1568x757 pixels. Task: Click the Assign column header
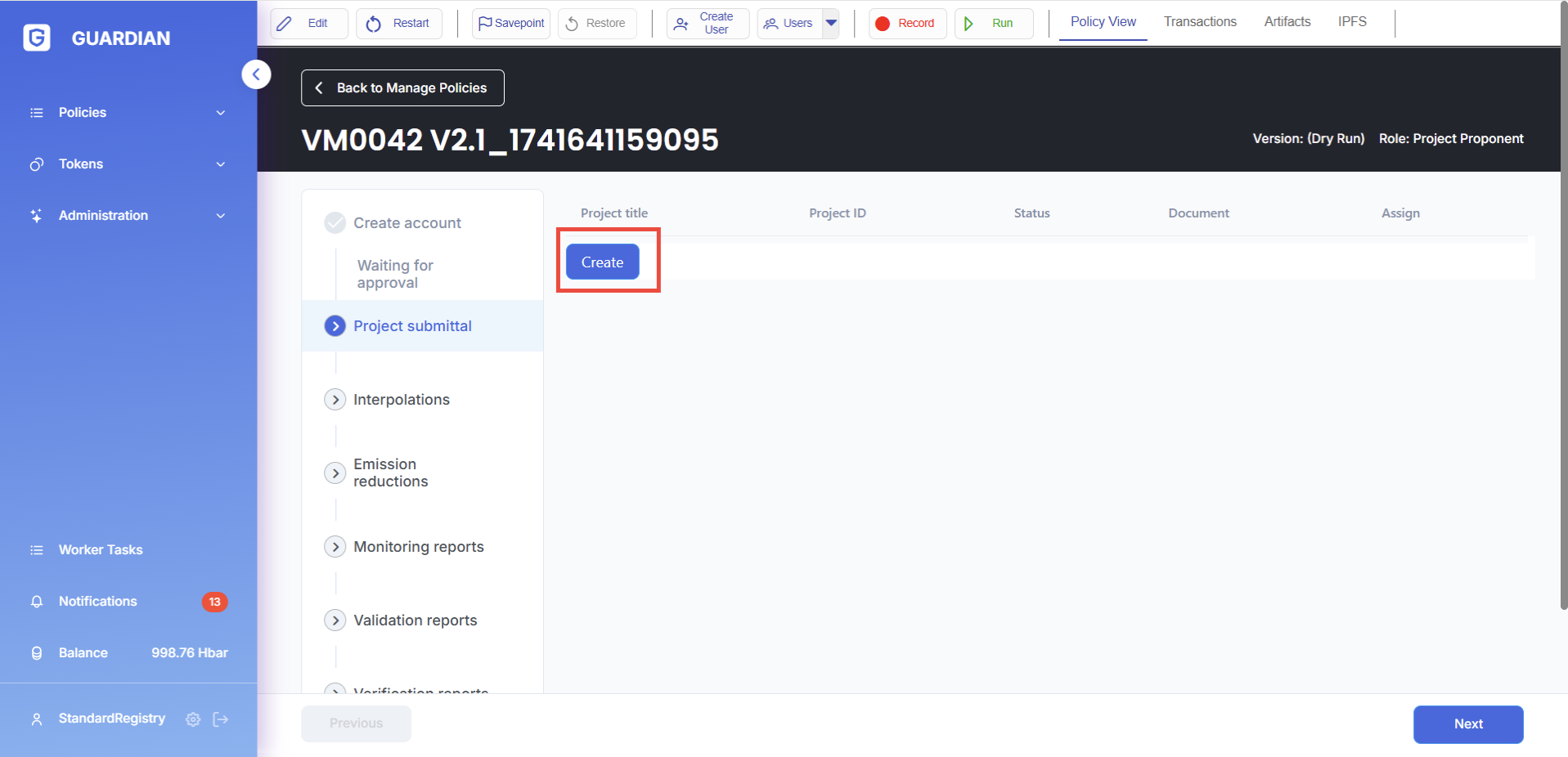[1401, 213]
